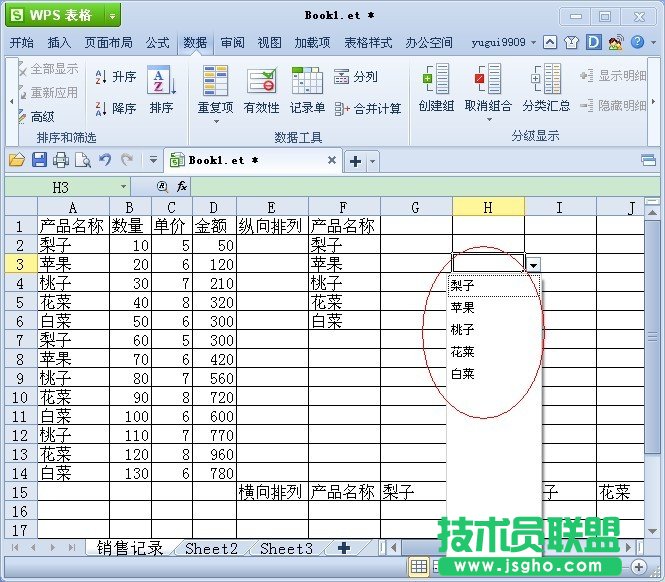
Task: Expand the Ungroup (取消组合) dropdown arrow
Action: (489, 120)
